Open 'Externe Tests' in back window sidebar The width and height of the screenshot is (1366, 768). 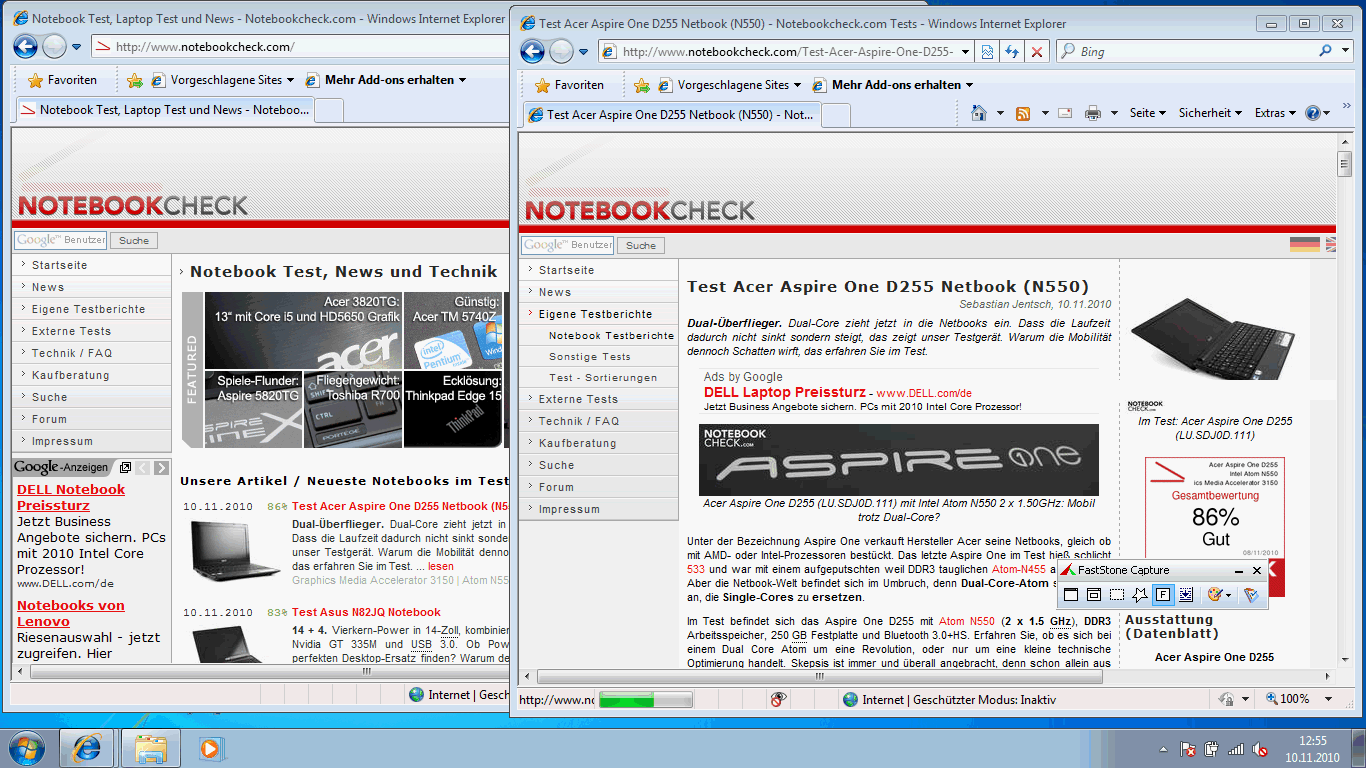pyautogui.click(x=71, y=331)
